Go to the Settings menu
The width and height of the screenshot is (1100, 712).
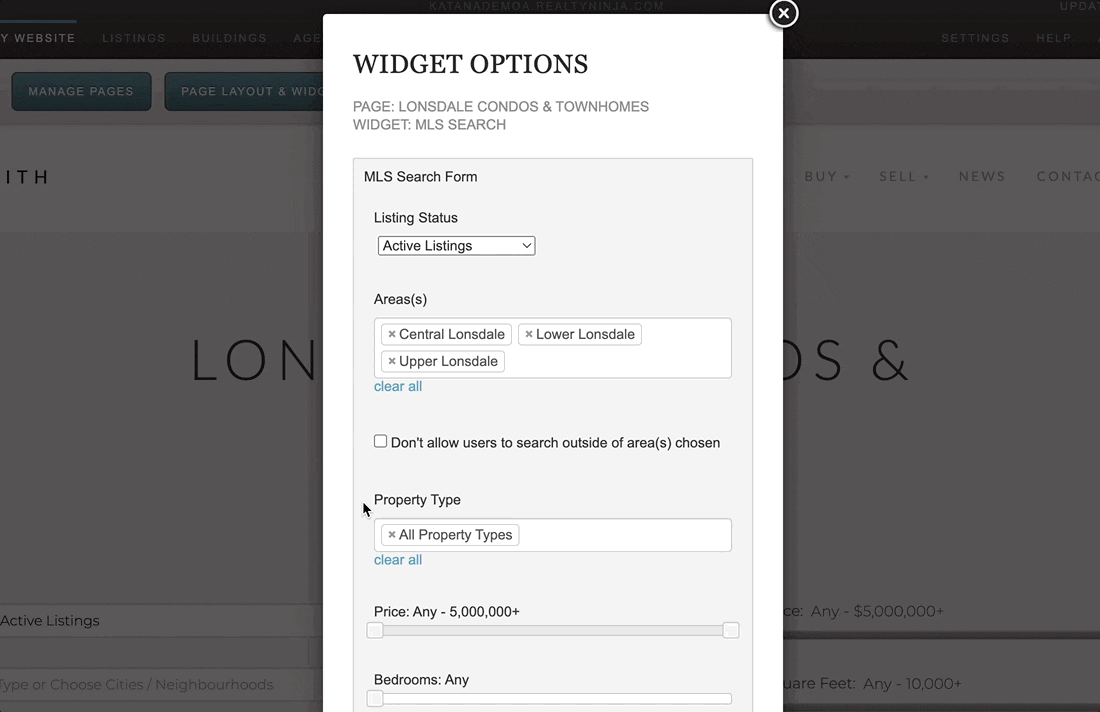[975, 38]
